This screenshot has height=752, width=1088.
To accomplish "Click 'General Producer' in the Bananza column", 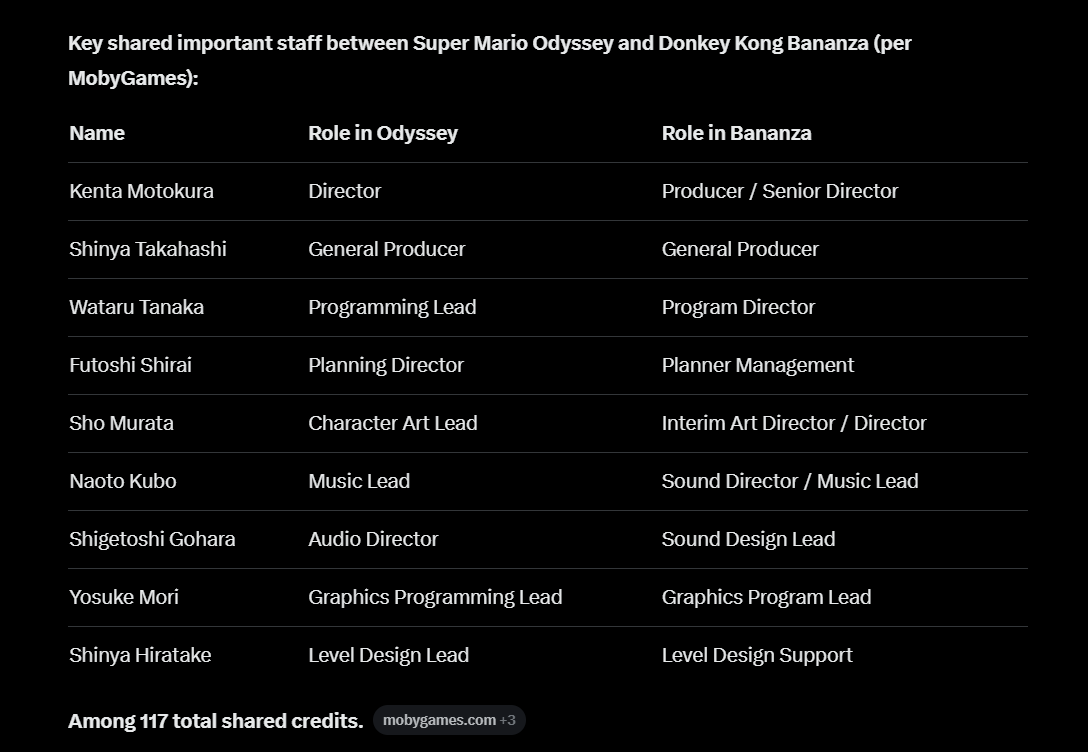I will (740, 249).
